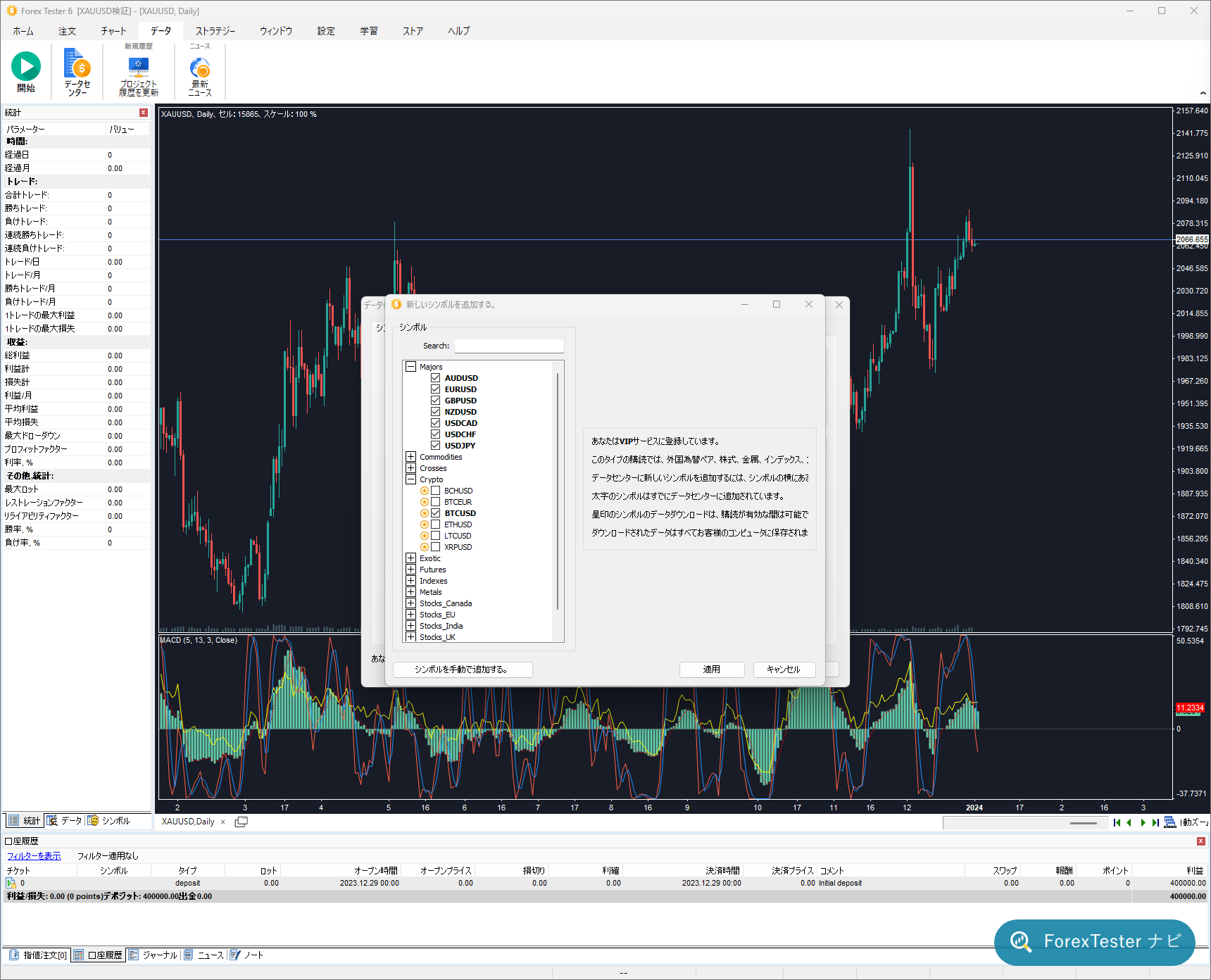Click the キャンセル cancel button
This screenshot has width=1211, height=980.
(784, 670)
